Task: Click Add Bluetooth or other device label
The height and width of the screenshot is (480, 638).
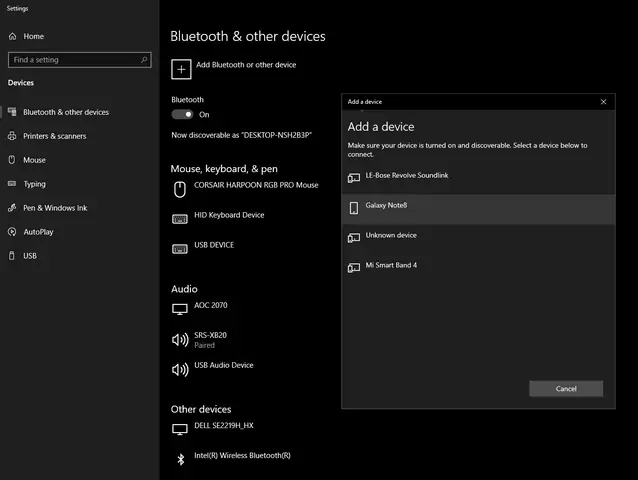Action: [x=246, y=65]
